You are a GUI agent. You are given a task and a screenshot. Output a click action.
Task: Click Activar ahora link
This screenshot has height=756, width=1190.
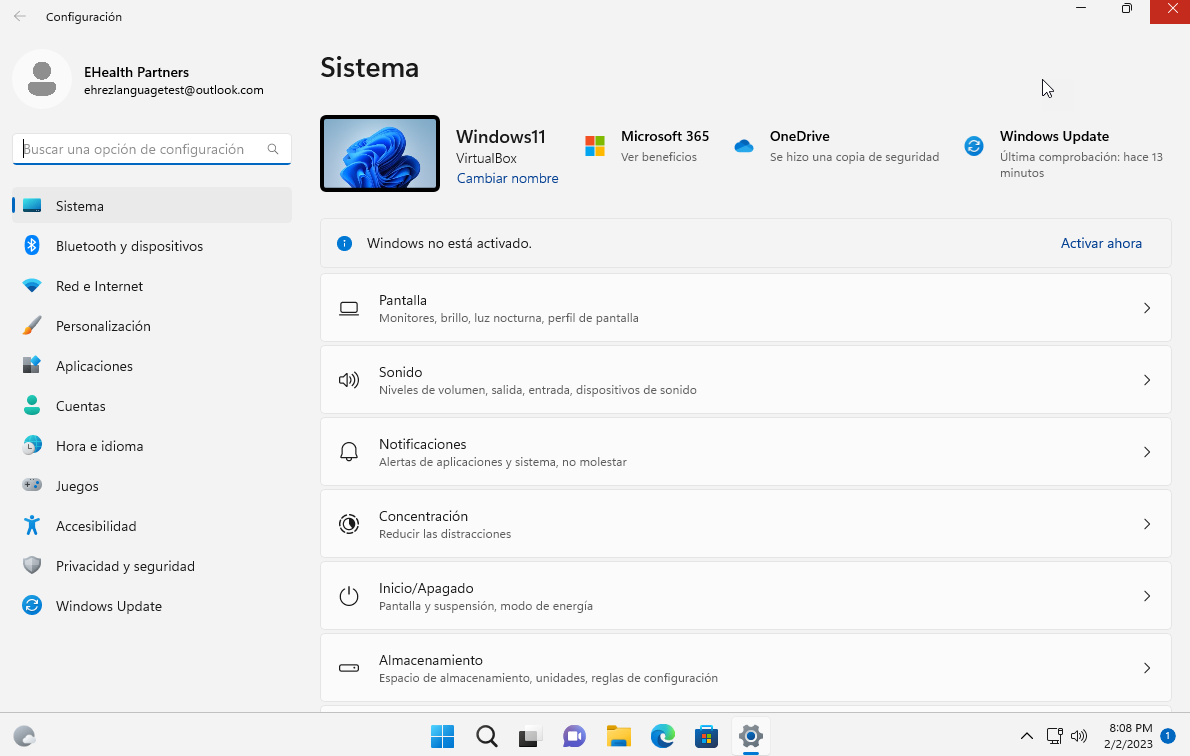pos(1101,243)
